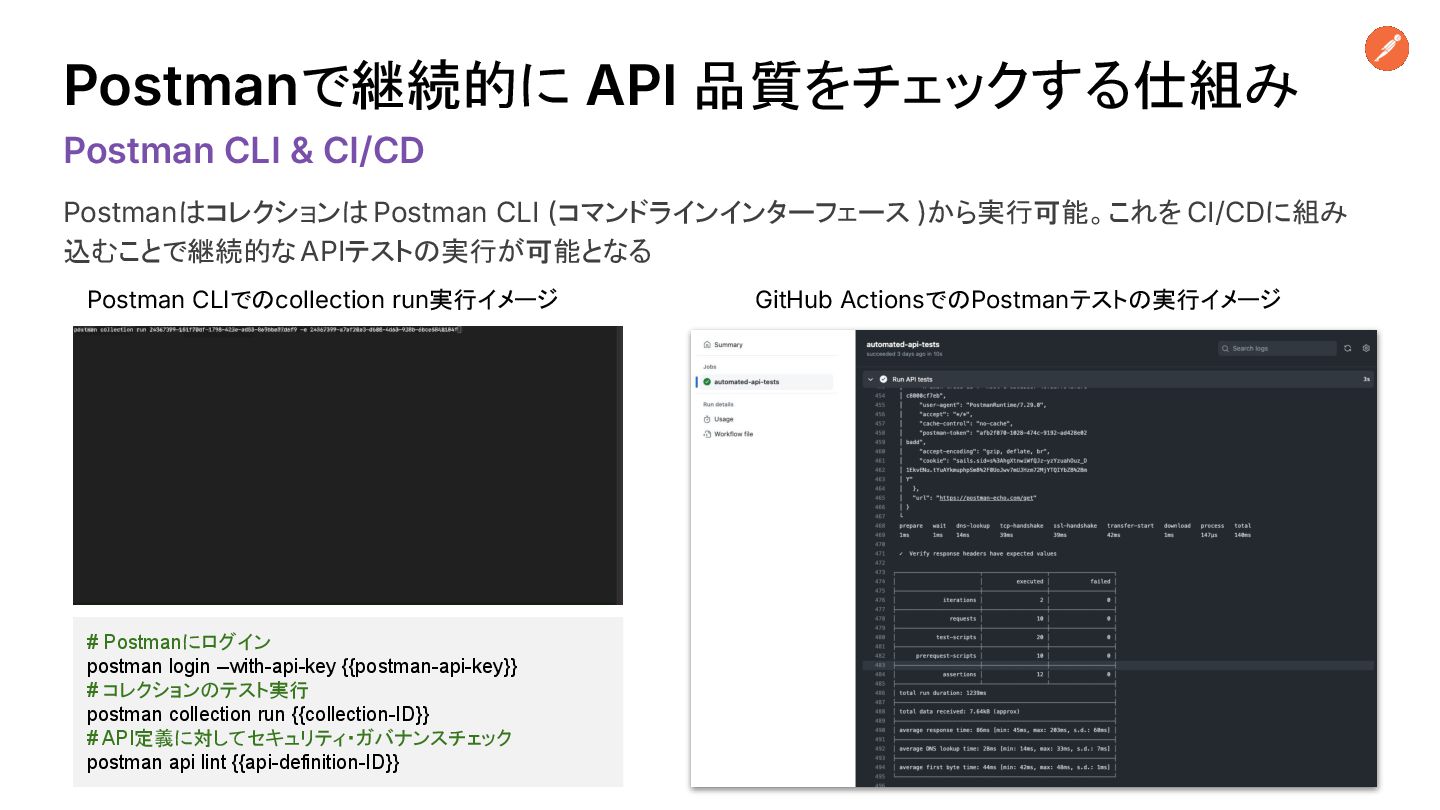Click the 'Postman CLI & CI/CD' purple subtitle
1440x810 pixels.
pos(244,150)
